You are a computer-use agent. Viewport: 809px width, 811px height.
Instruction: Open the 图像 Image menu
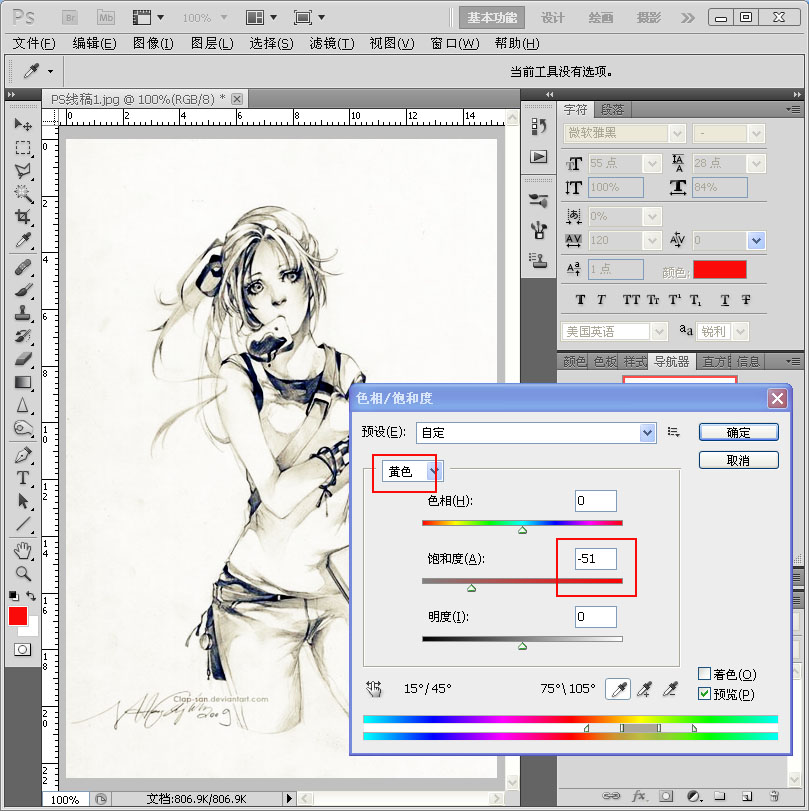point(153,43)
